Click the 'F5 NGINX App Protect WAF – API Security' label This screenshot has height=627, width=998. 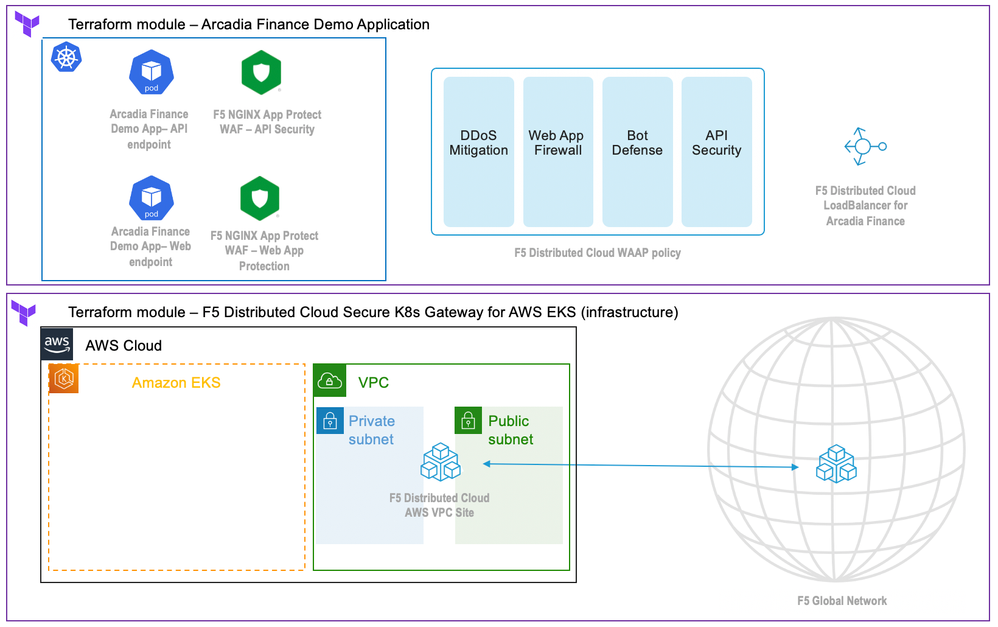(x=267, y=122)
